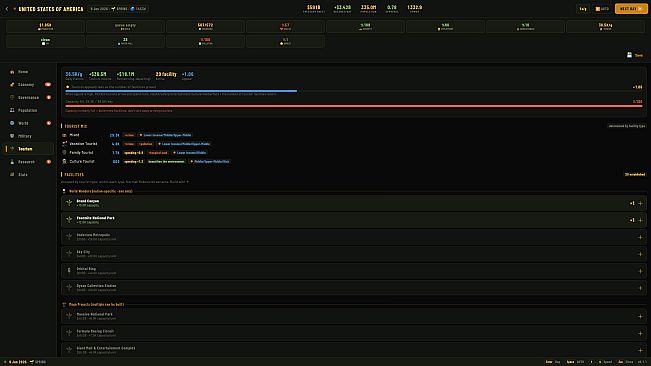Build Undersea Metropolis using its plus button
This screenshot has width=651, height=366.
point(640,237)
